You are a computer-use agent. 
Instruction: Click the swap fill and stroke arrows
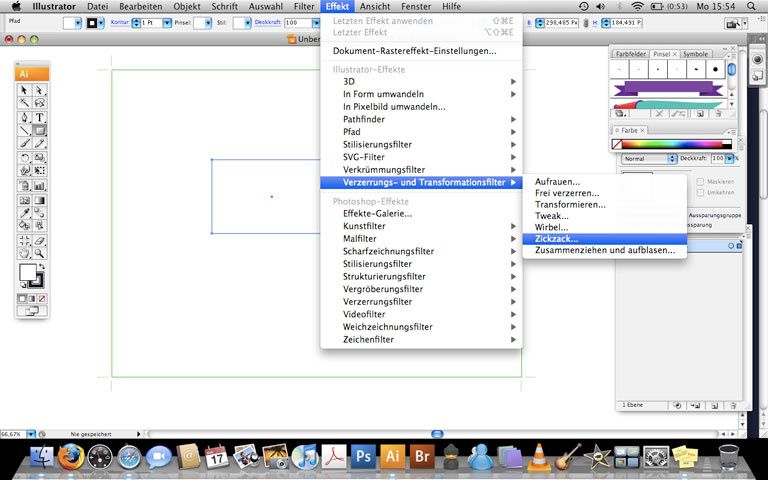click(42, 267)
